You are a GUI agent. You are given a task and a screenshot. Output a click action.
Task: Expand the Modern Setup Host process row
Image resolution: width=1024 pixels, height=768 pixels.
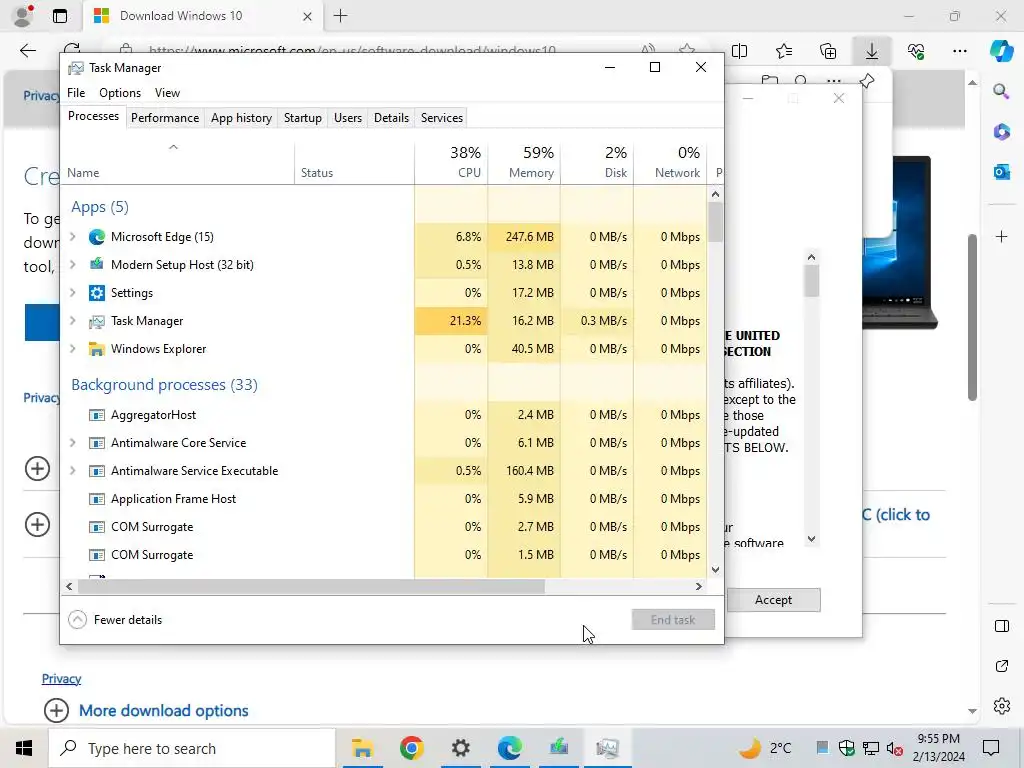(72, 264)
